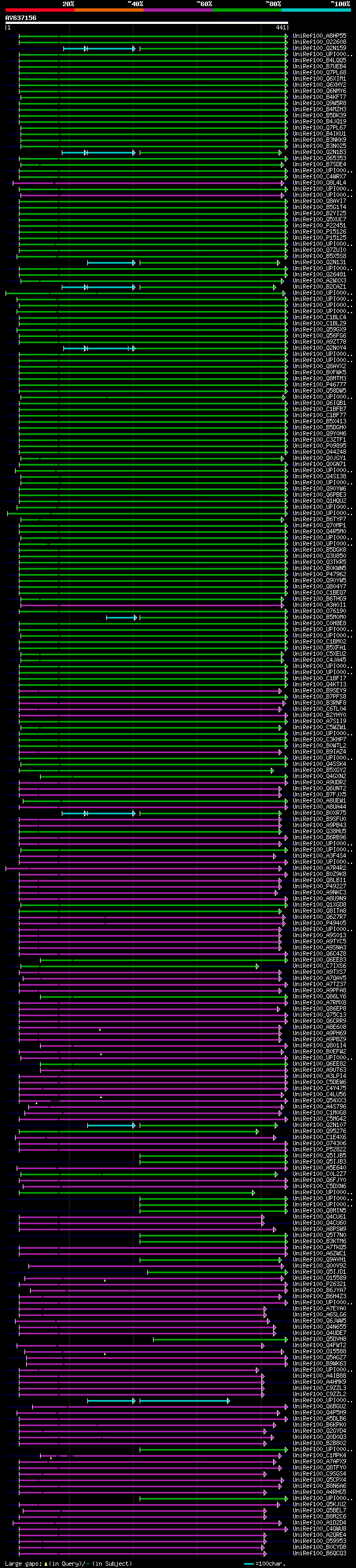Viewport: 356px width, 1568px height.
Task: Select the UniRef100_B9SEY9 label
Action: pyautogui.click(x=319, y=690)
